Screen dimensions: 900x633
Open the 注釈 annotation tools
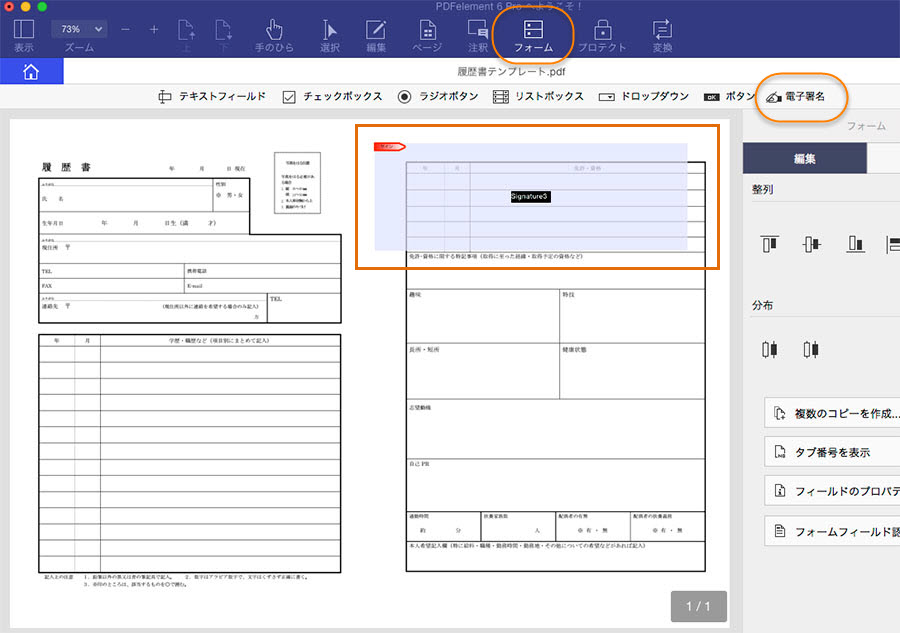pyautogui.click(x=478, y=36)
